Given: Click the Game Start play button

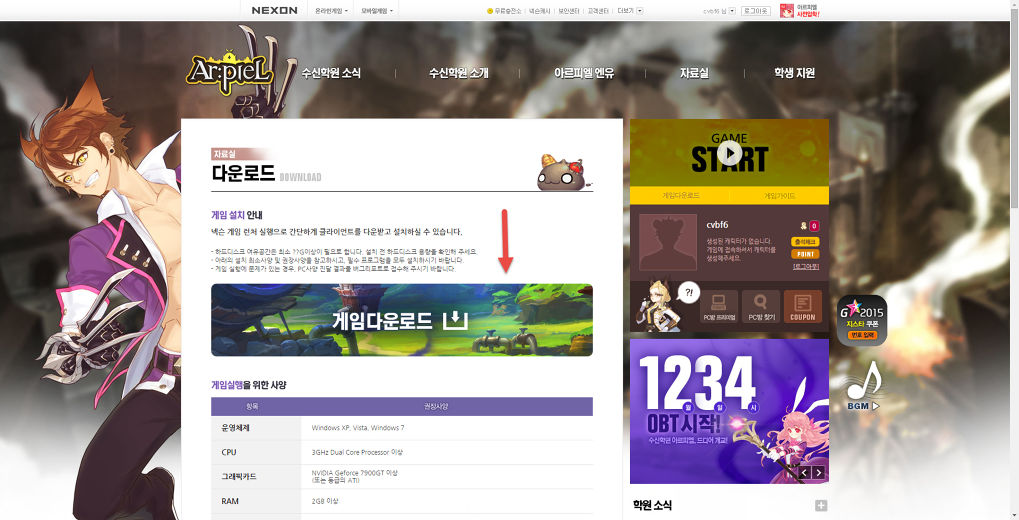Looking at the screenshot, I should (x=729, y=153).
